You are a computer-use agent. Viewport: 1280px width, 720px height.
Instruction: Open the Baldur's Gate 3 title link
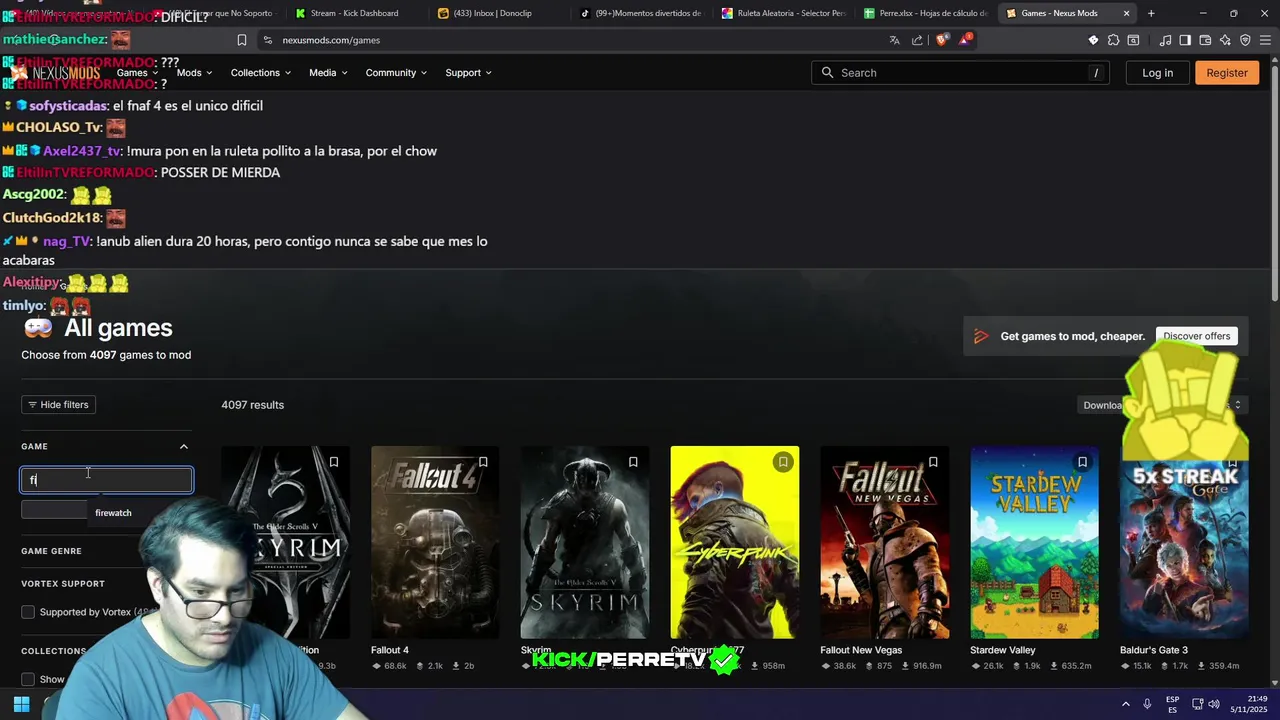click(x=1153, y=650)
